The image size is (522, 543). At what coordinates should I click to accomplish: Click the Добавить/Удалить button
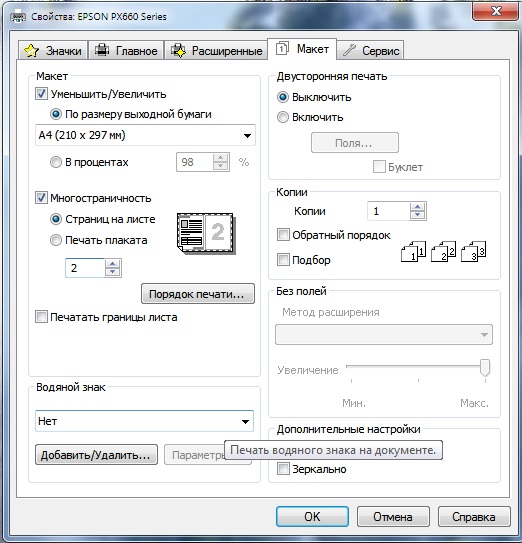(96, 455)
